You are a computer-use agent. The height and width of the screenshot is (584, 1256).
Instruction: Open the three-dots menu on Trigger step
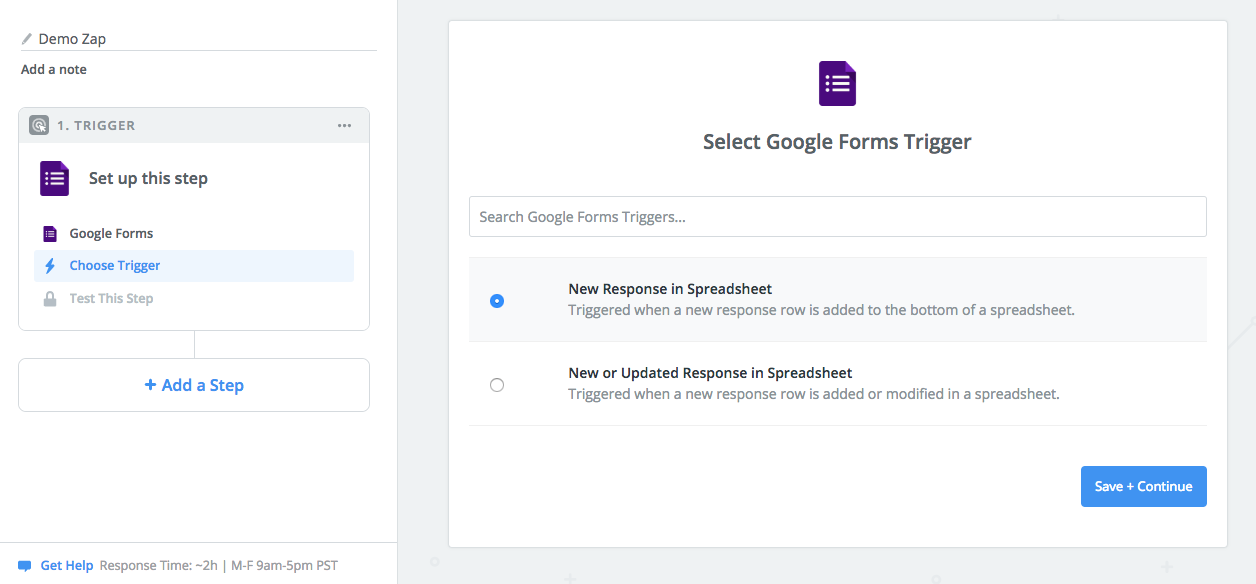(x=344, y=125)
